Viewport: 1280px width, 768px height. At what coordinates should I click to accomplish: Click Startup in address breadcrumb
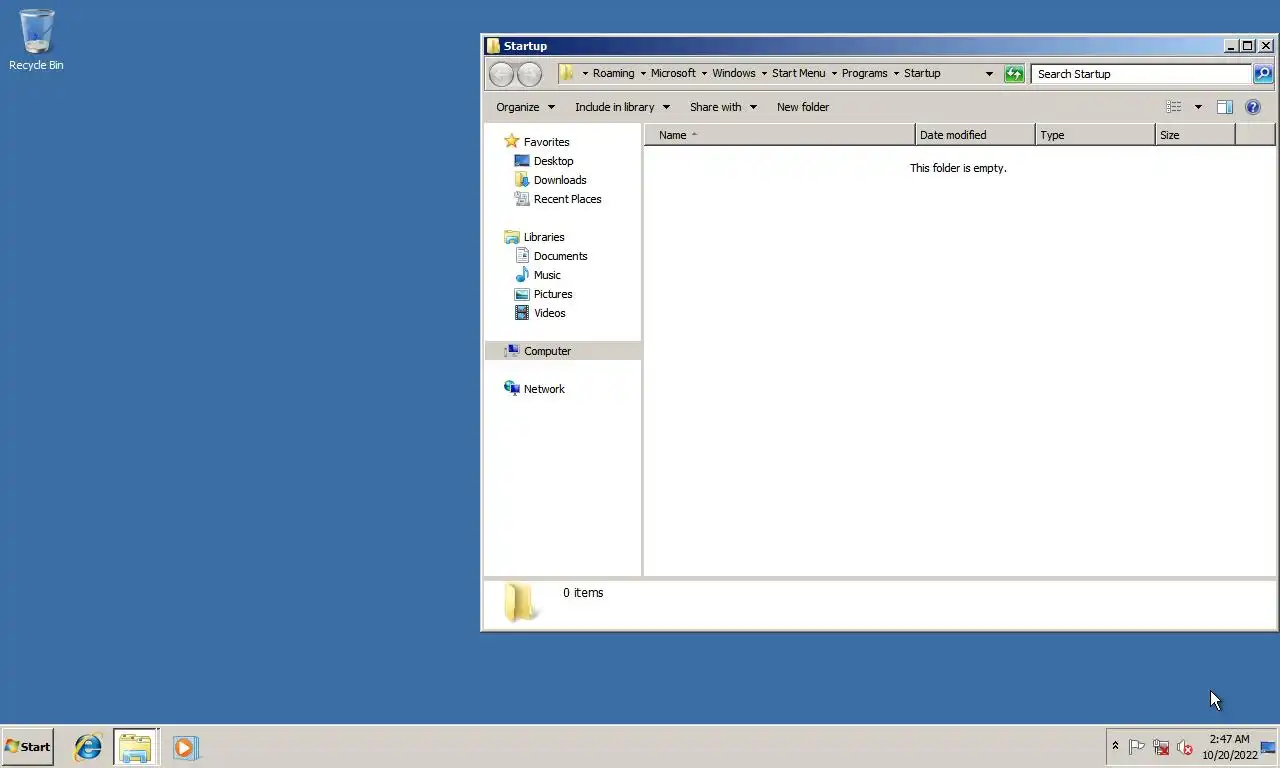pyautogui.click(x=922, y=74)
